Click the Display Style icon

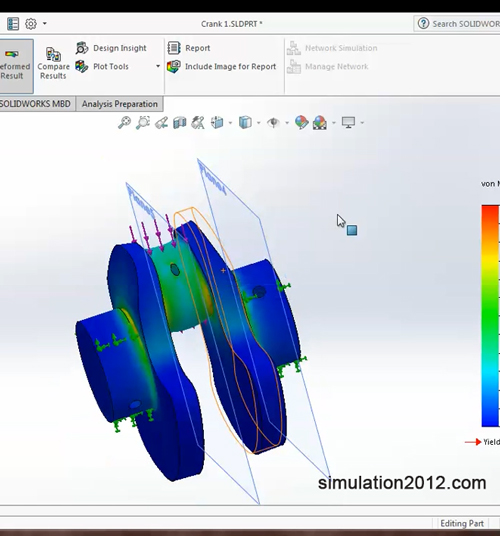point(245,122)
